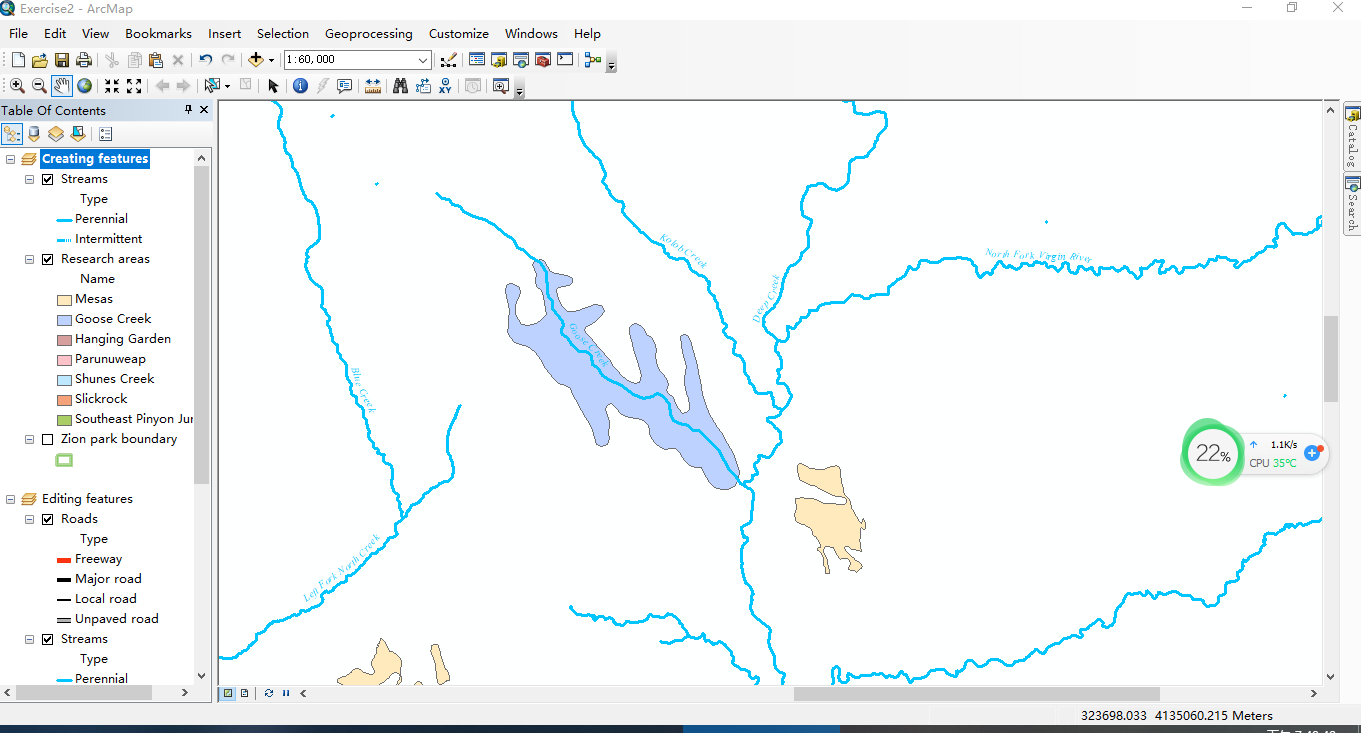The width and height of the screenshot is (1361, 733).
Task: Collapse the Editing features data frame
Action: tap(10, 498)
